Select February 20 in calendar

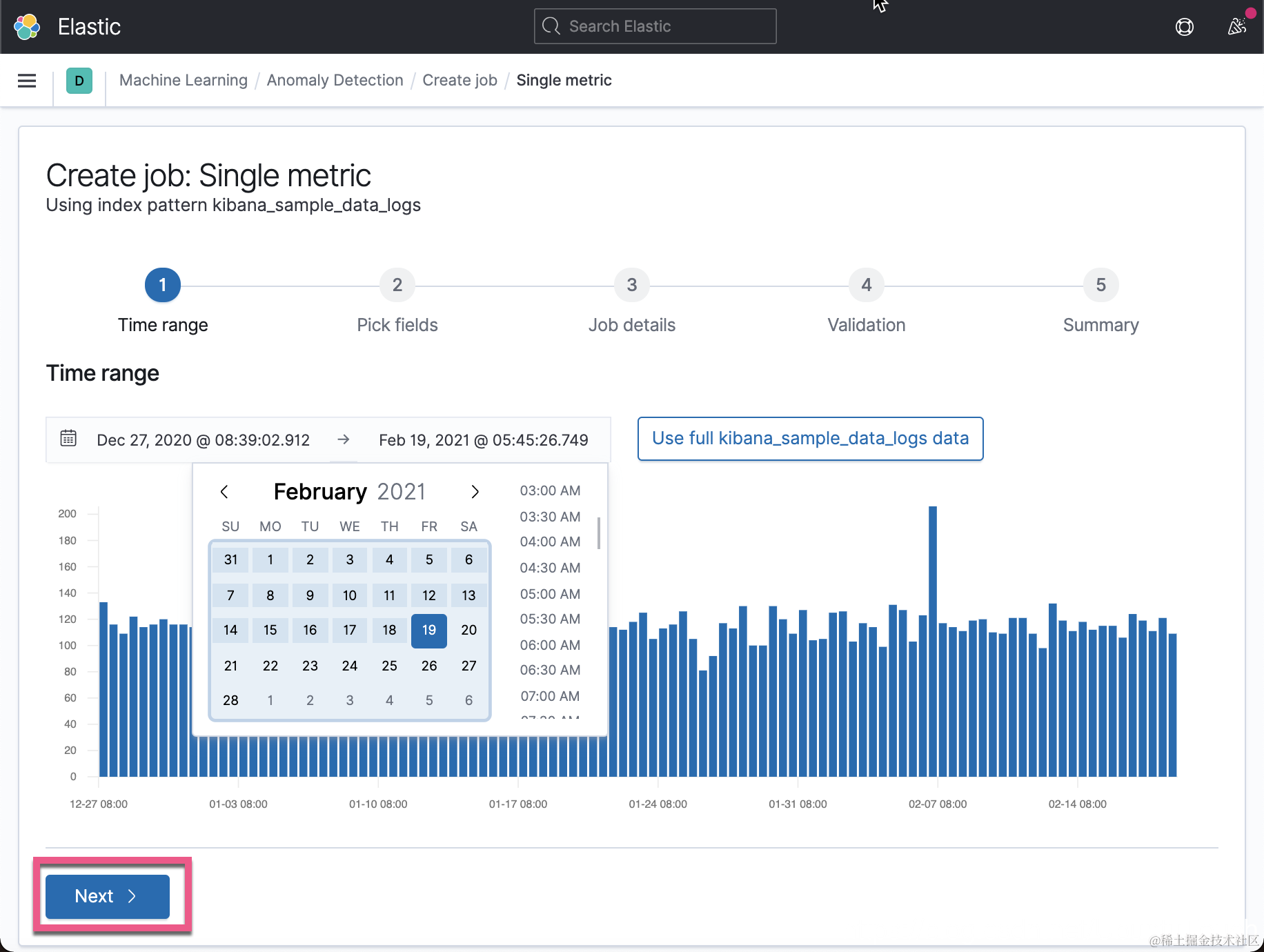click(x=469, y=630)
